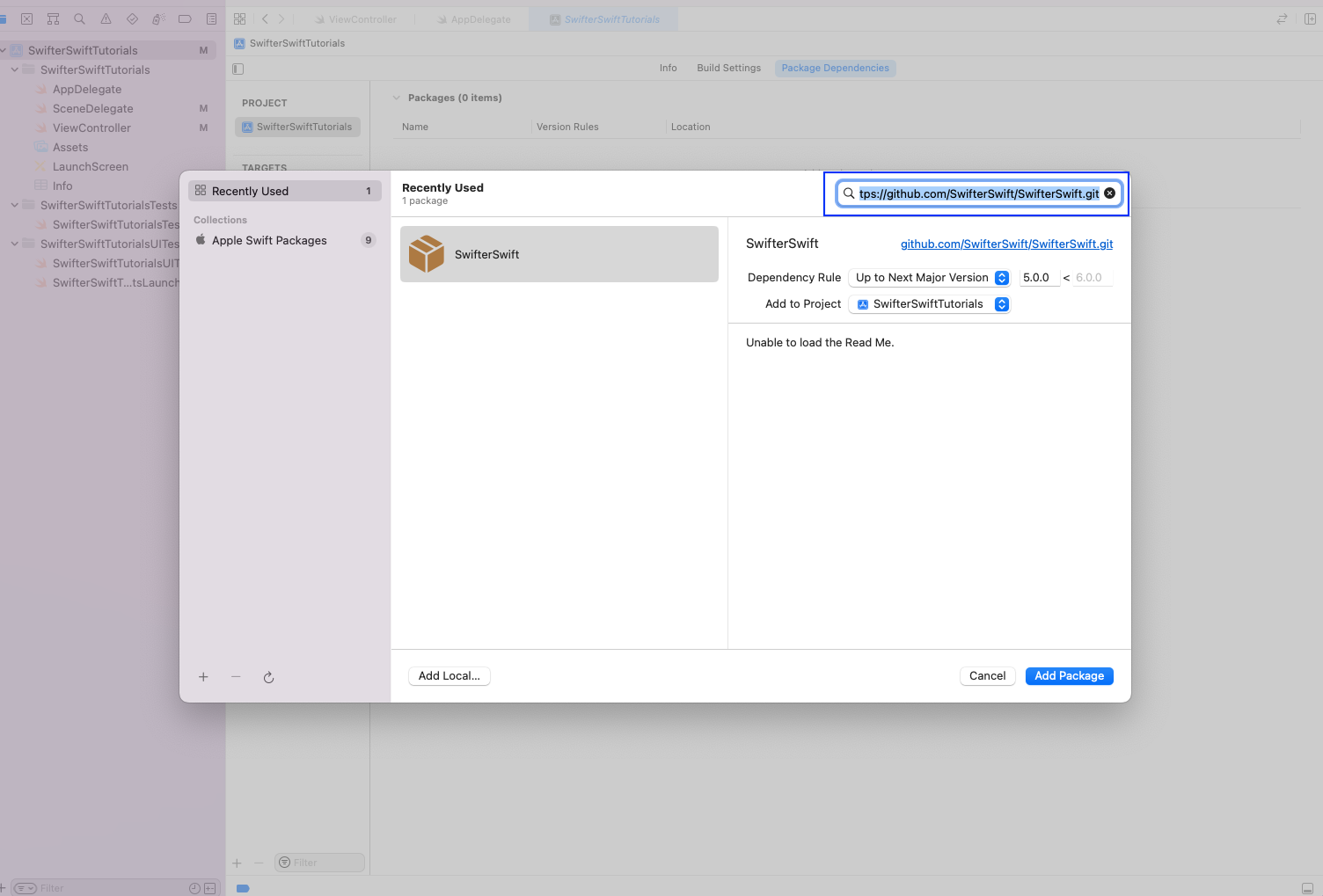Viewport: 1323px width, 896px height.
Task: Click the Version Rules column header
Action: pyautogui.click(x=567, y=127)
